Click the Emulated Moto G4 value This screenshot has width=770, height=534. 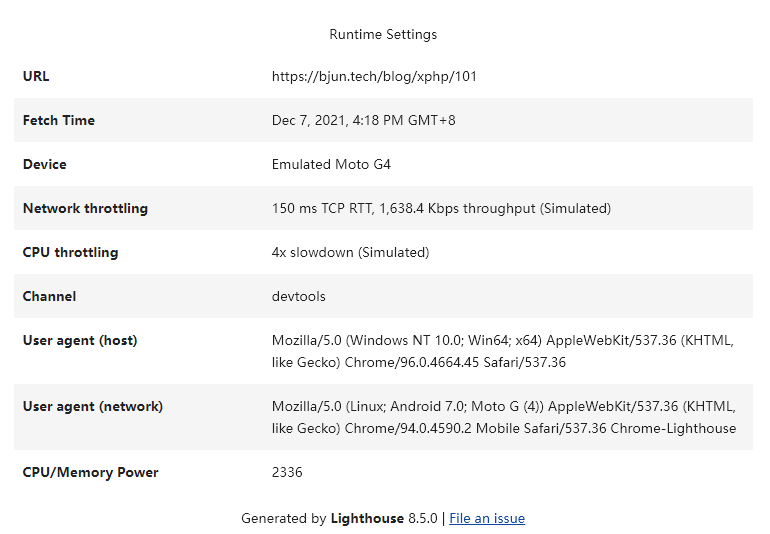tap(331, 164)
